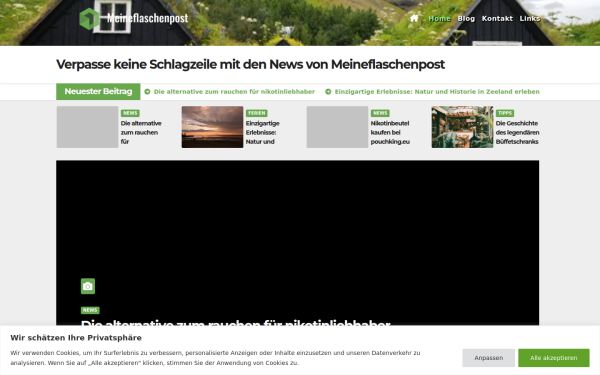Click NEWS tag on large featured post
This screenshot has width=600, height=375.
(x=90, y=310)
